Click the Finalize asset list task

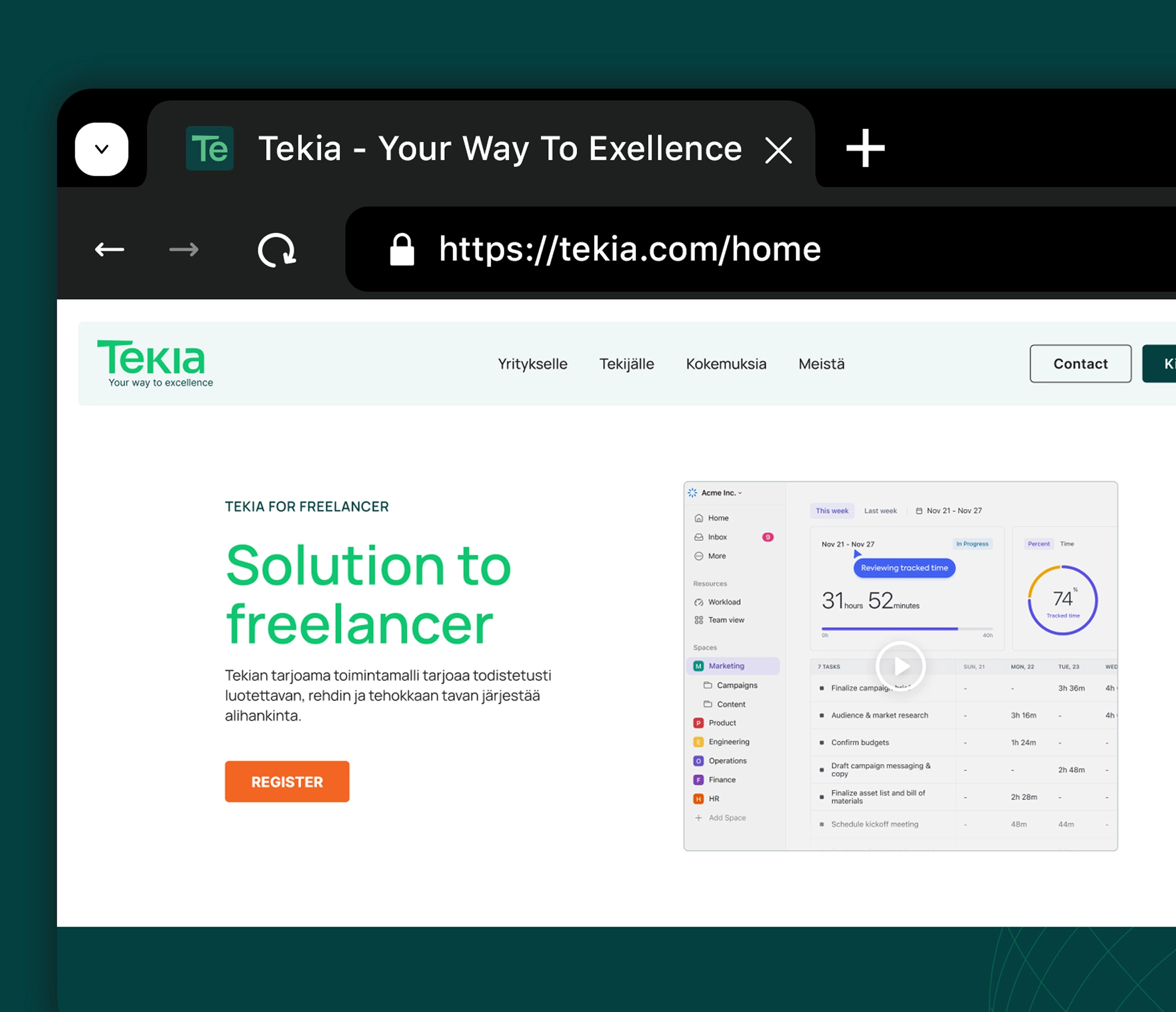pos(878,797)
